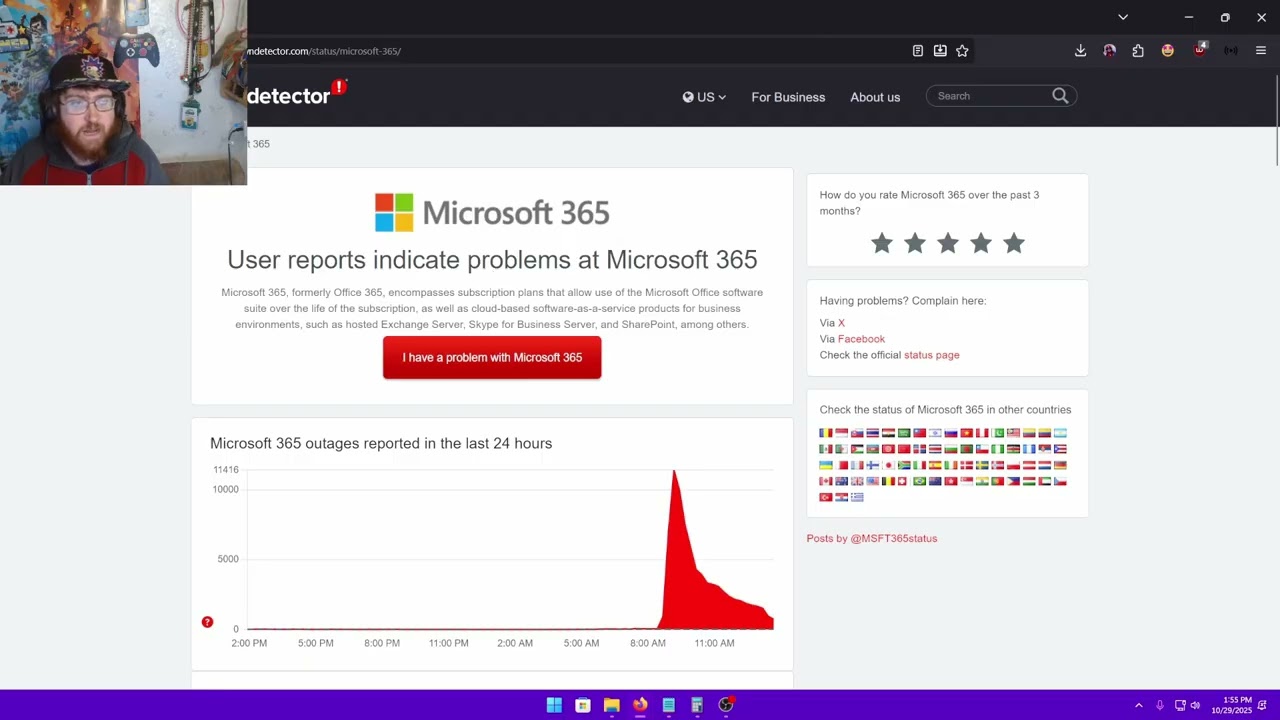
Task: Rate Microsoft 365 five stars
Action: 1014,243
